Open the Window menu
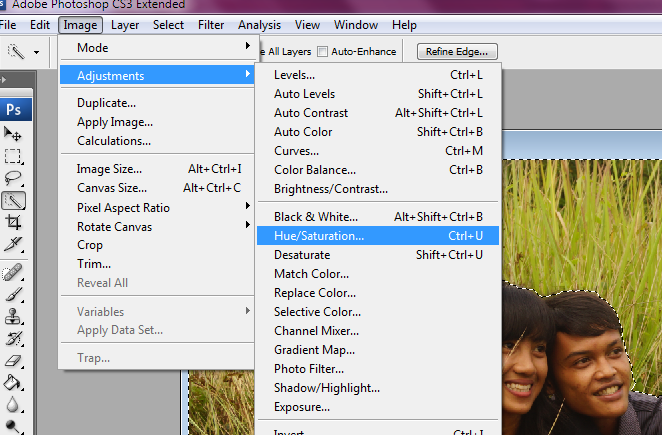Image resolution: width=662 pixels, height=435 pixels. (356, 25)
